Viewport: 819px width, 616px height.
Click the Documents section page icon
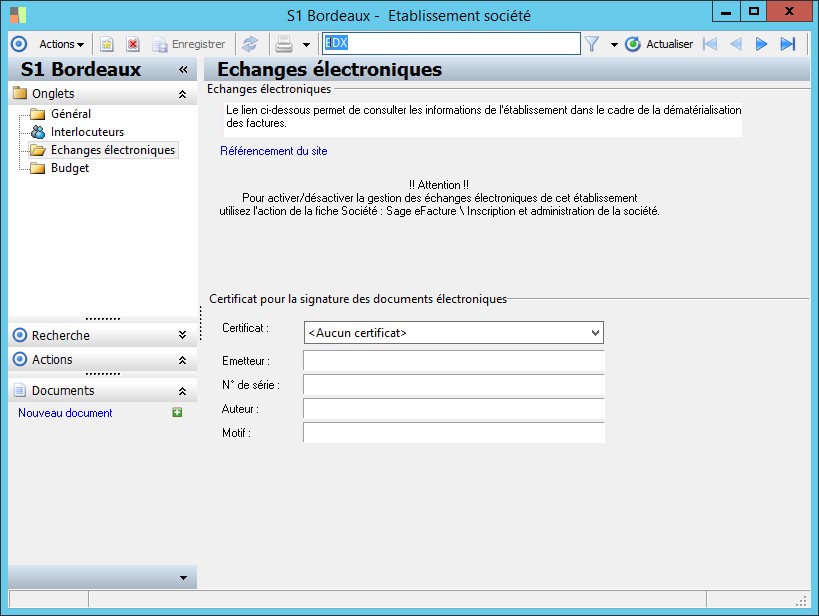coord(20,390)
